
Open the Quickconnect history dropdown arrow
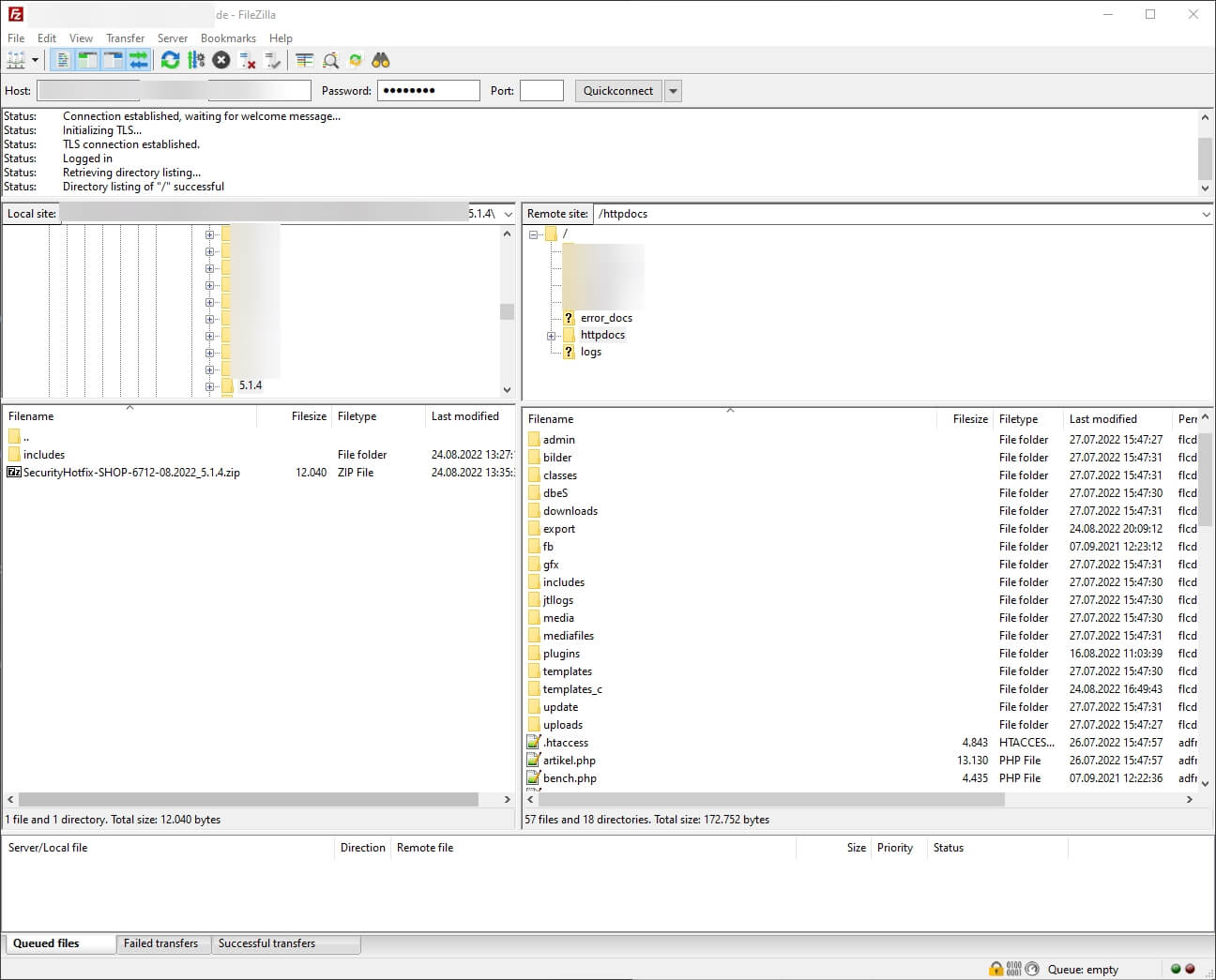pos(673,91)
